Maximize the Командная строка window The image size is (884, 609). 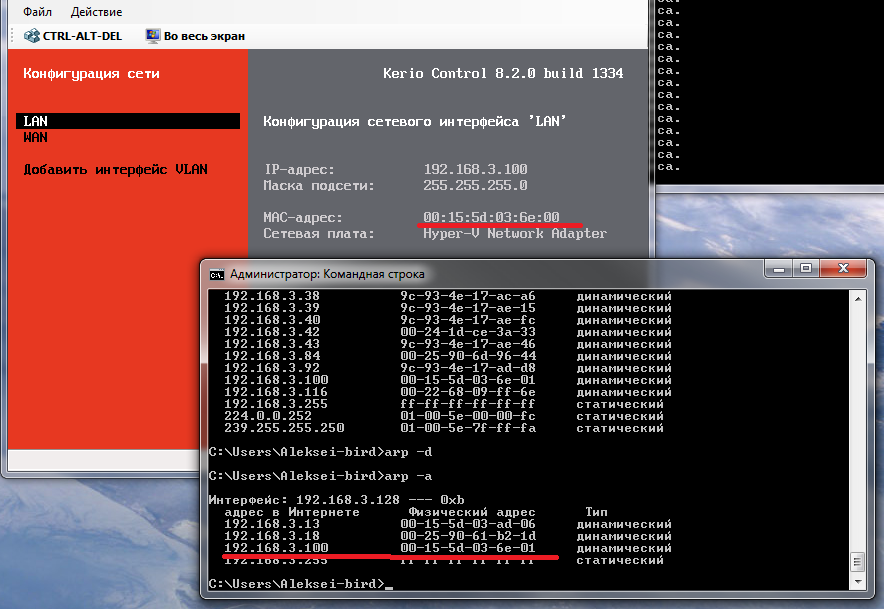[806, 269]
